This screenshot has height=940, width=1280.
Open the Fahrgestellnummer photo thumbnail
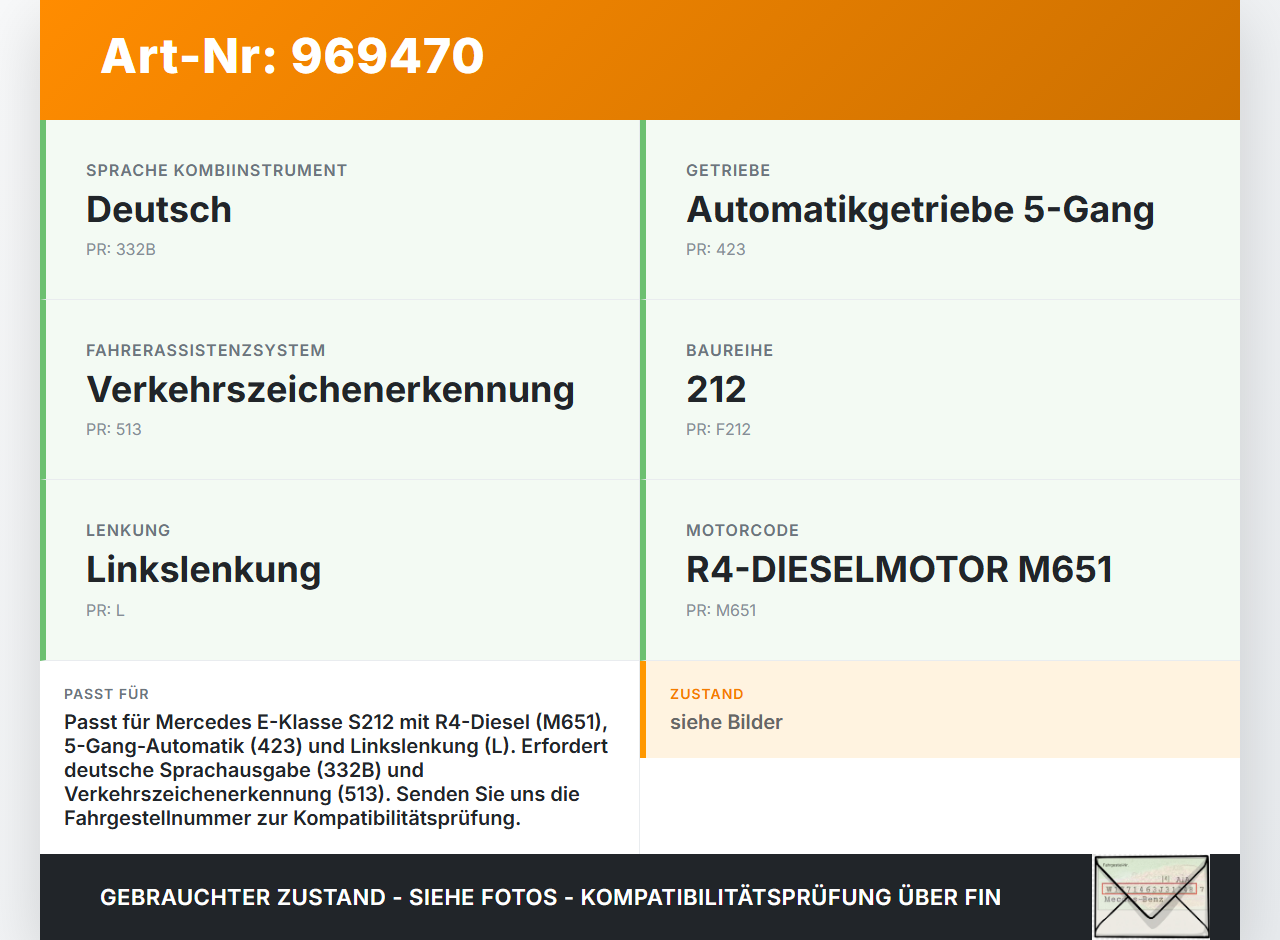pos(1151,897)
